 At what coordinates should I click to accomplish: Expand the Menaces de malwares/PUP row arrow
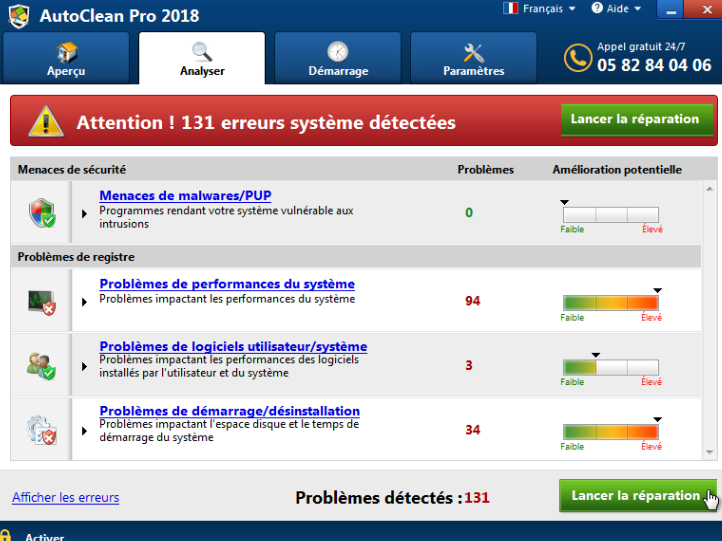pos(85,214)
